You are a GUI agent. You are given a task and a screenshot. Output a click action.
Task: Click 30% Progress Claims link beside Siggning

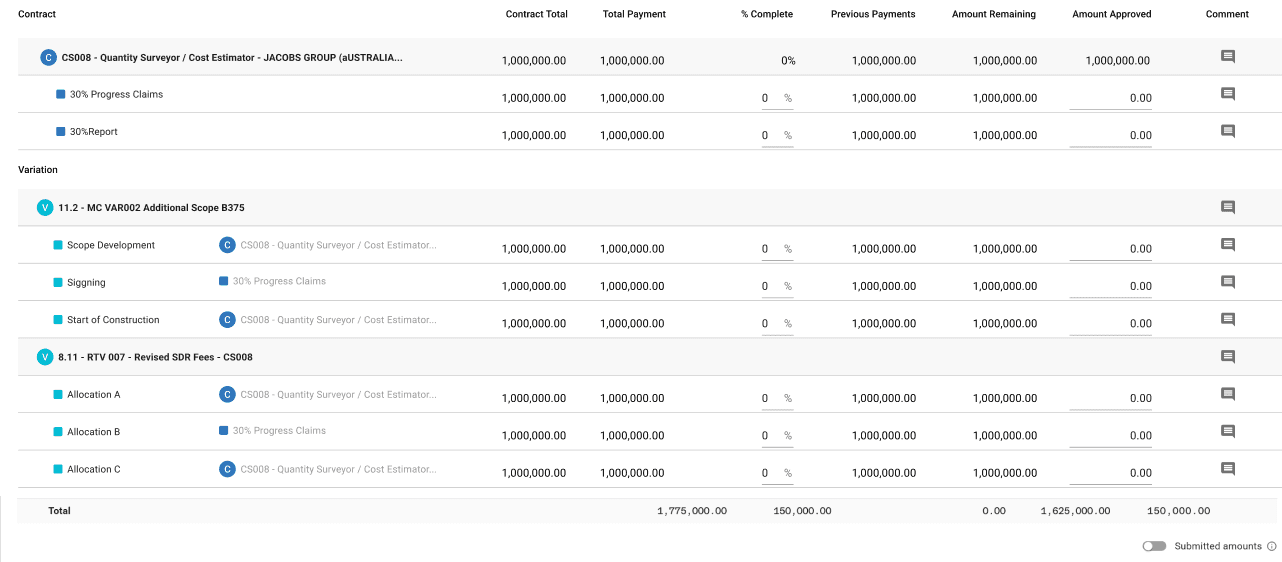[x=279, y=281]
